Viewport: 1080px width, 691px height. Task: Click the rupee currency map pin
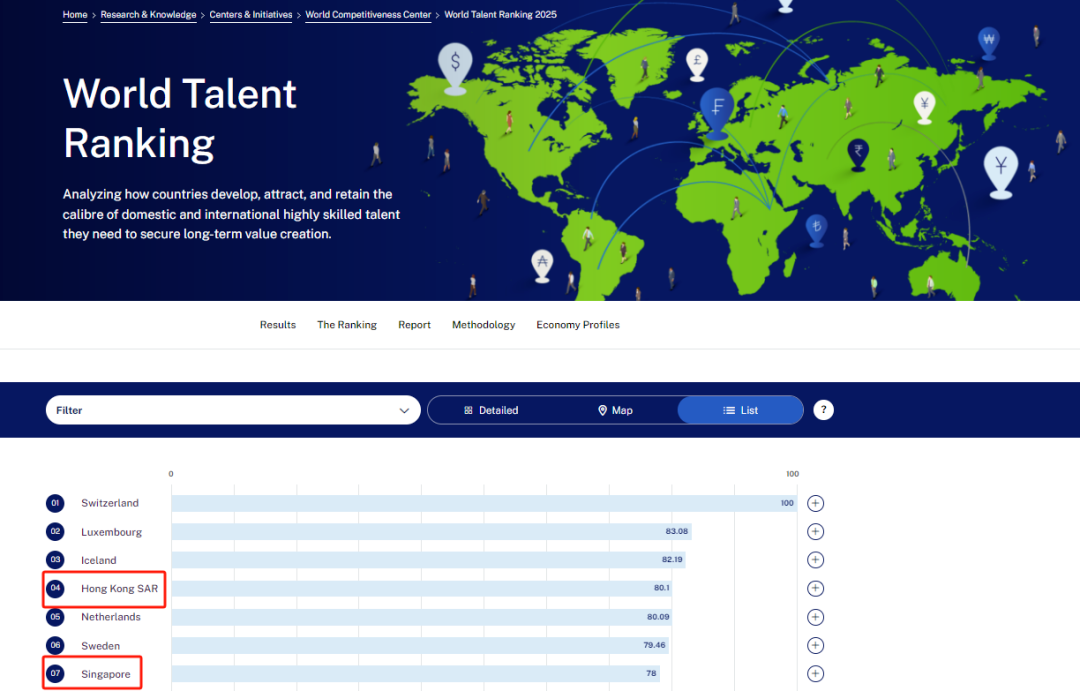click(x=857, y=153)
